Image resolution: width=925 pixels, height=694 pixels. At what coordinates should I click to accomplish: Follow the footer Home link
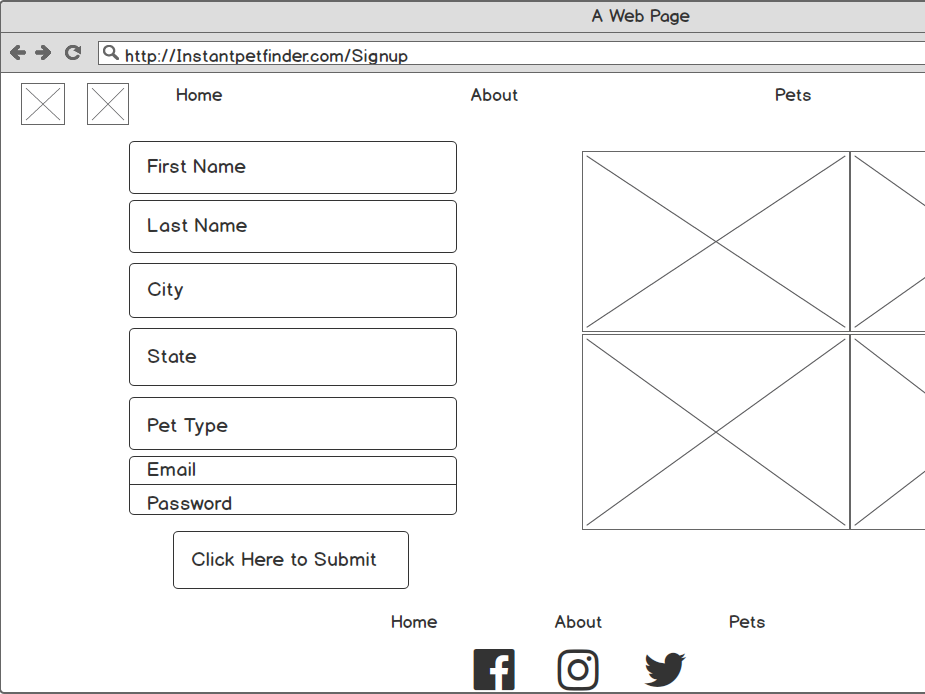pyautogui.click(x=414, y=622)
